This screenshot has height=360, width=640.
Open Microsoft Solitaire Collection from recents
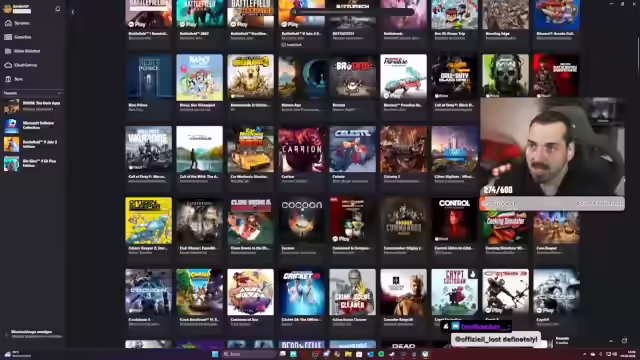coord(33,125)
